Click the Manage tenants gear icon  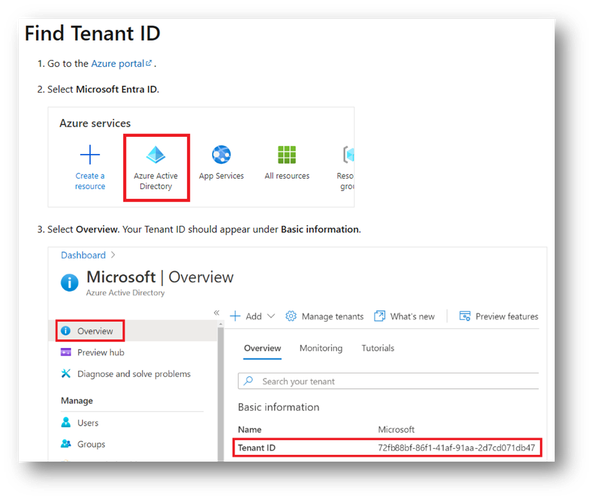[291, 316]
